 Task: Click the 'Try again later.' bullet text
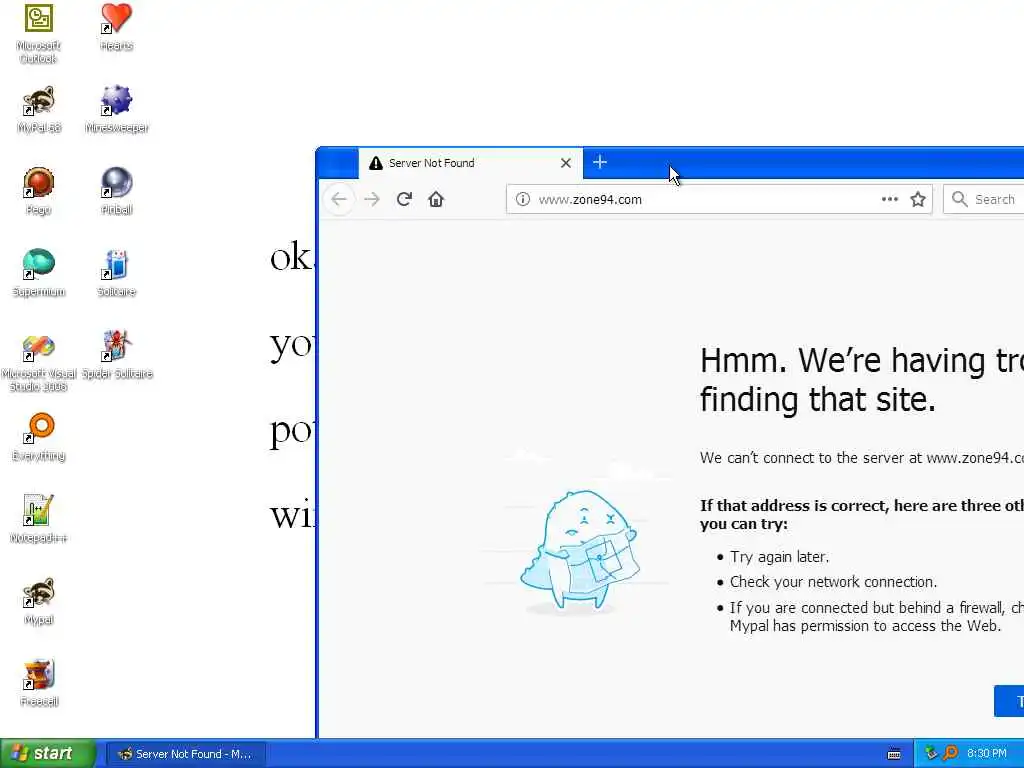pos(779,556)
